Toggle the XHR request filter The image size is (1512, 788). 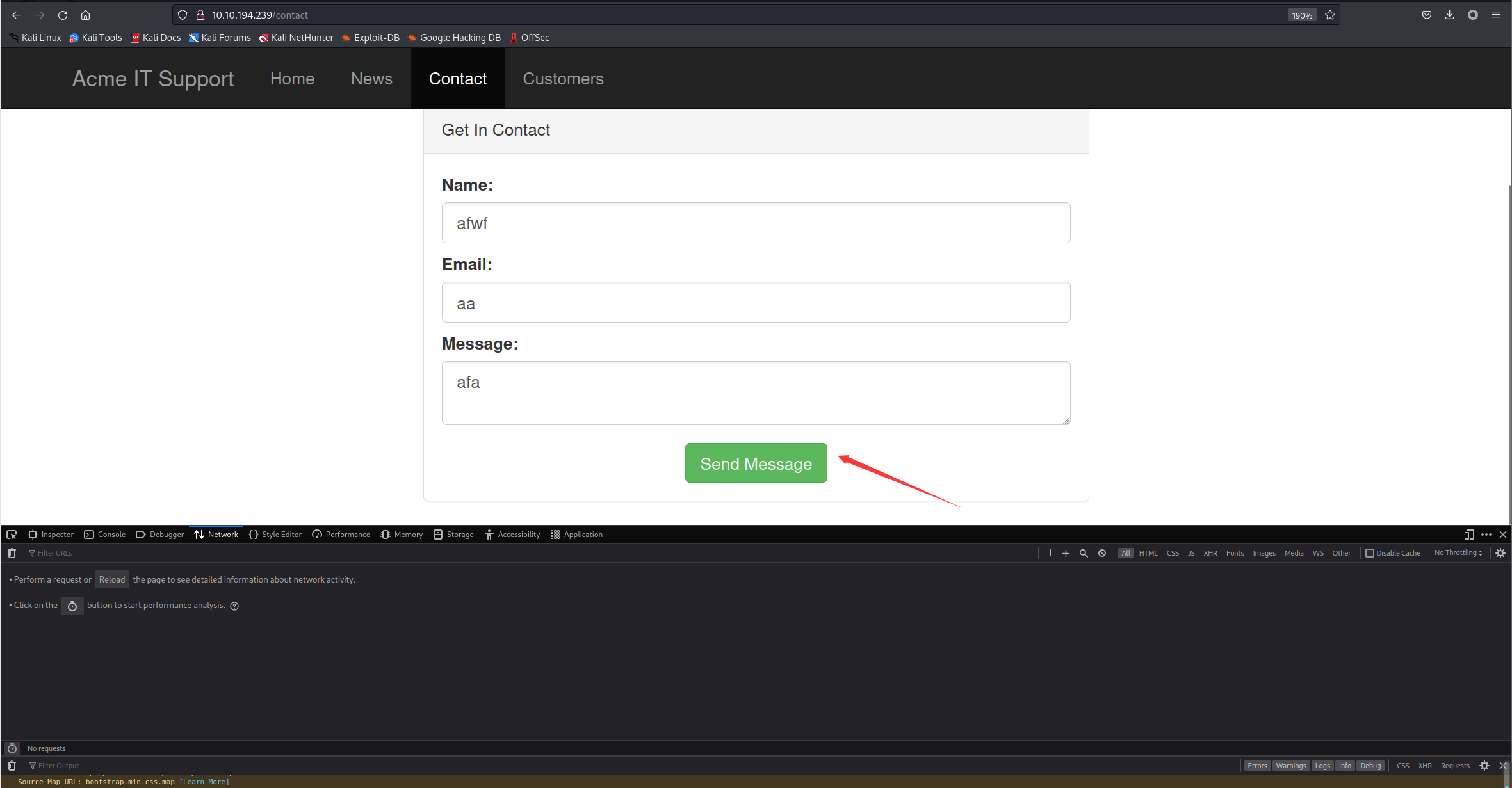pyautogui.click(x=1210, y=553)
